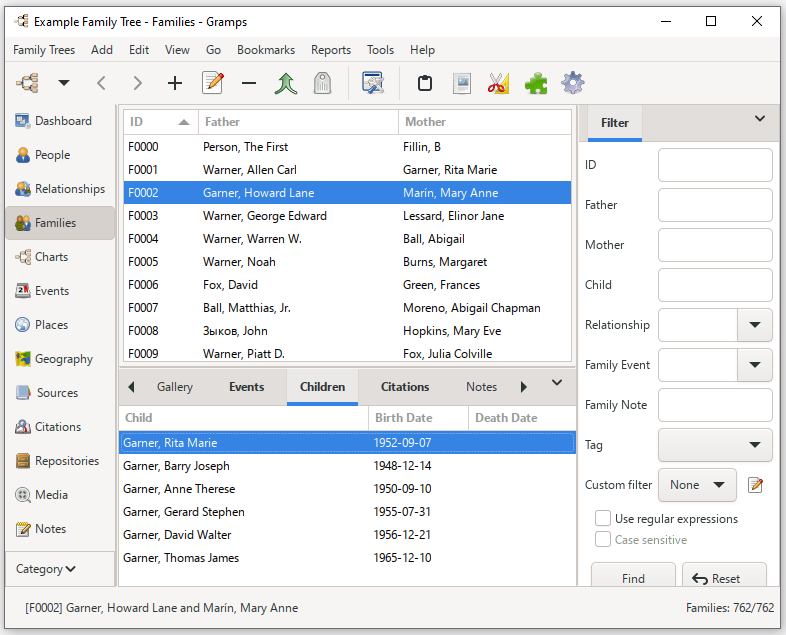Open the tag selected rows icon
The image size is (786, 635).
pyautogui.click(x=322, y=83)
